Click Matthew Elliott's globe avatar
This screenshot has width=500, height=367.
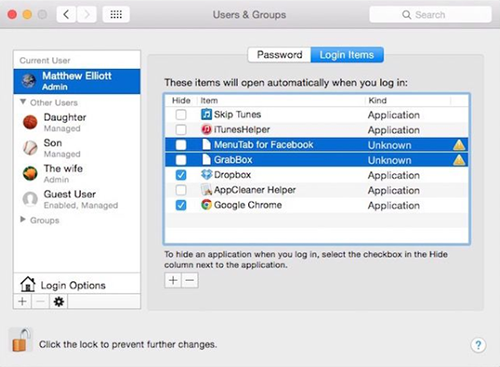click(x=29, y=81)
